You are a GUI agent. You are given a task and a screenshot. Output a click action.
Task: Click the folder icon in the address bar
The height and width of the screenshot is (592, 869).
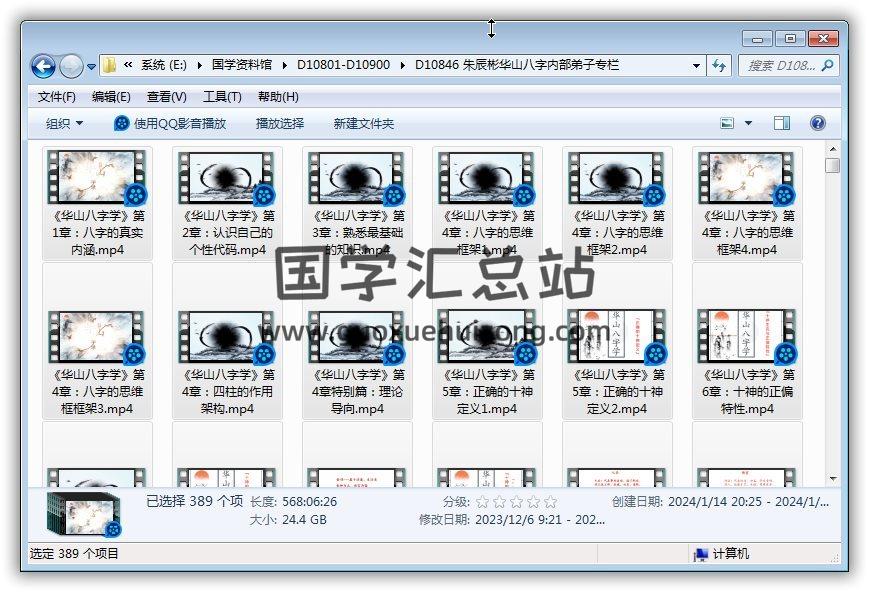point(110,65)
